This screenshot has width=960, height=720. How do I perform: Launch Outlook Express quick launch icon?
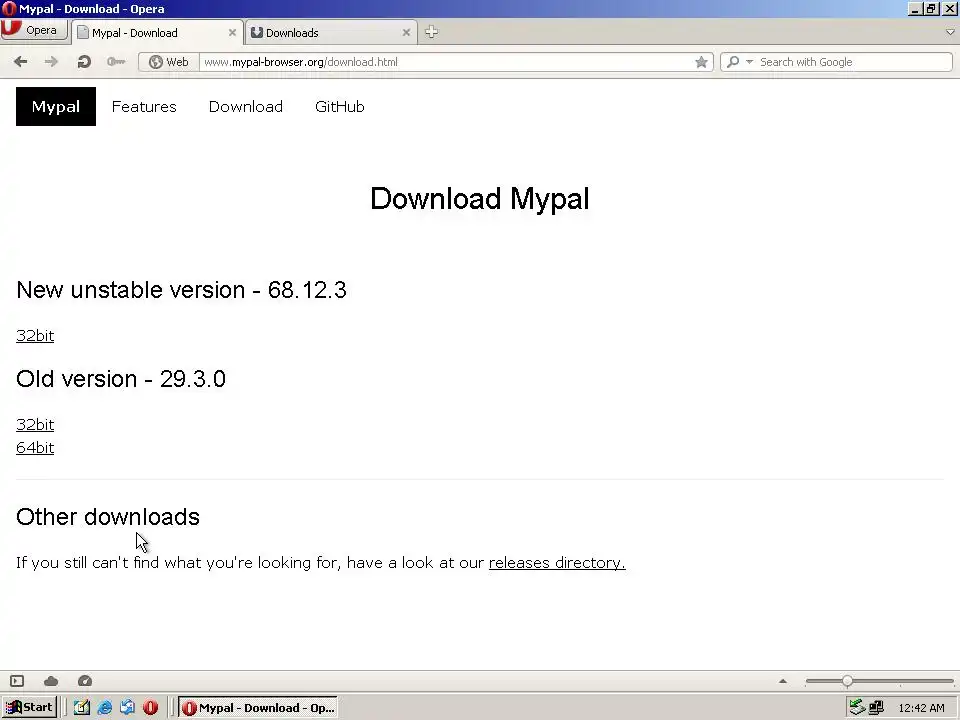pyautogui.click(x=127, y=708)
